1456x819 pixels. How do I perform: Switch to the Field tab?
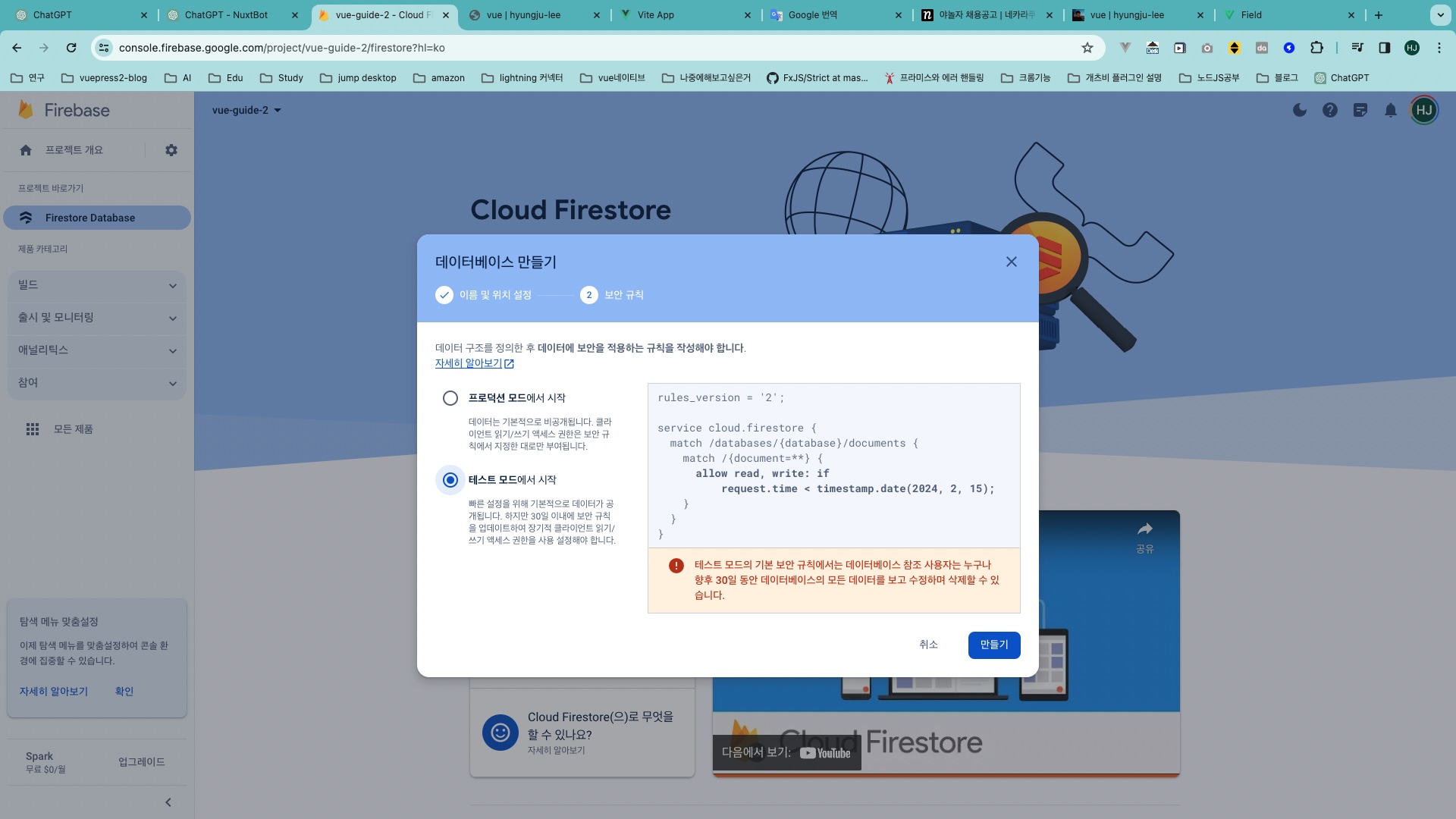pos(1289,14)
